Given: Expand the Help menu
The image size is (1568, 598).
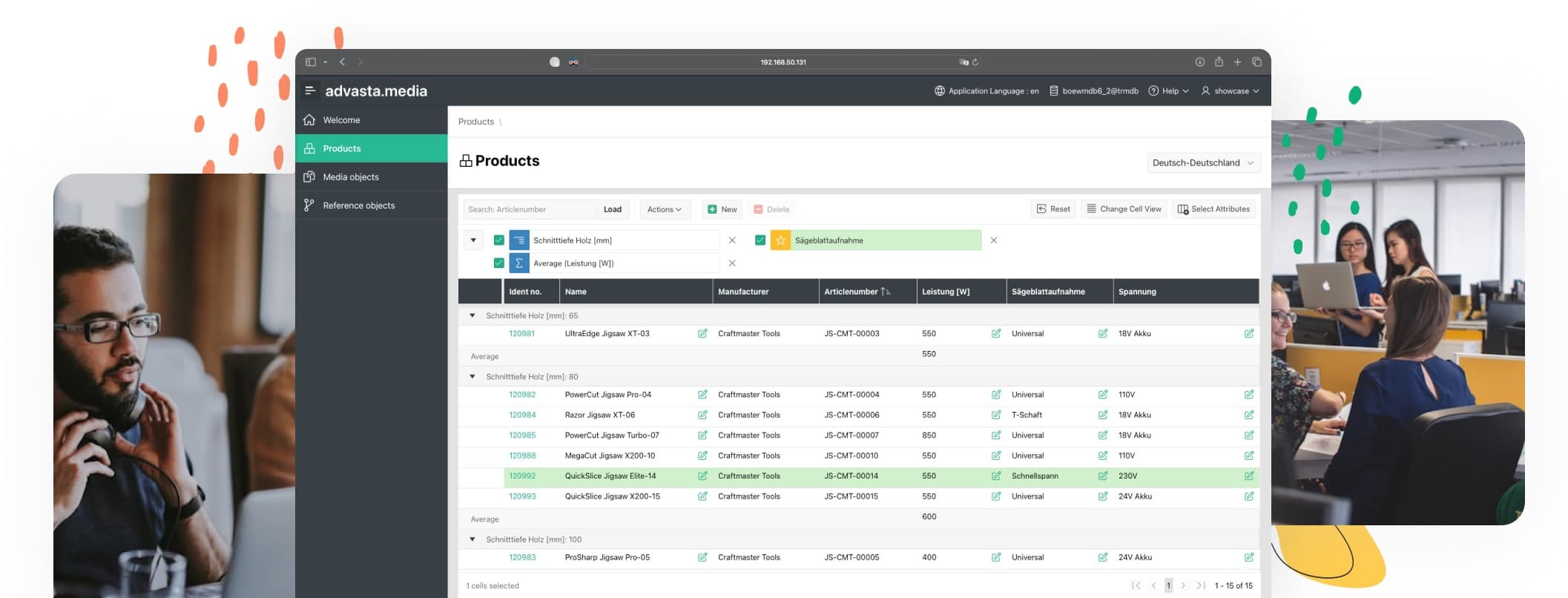Looking at the screenshot, I should [1168, 91].
